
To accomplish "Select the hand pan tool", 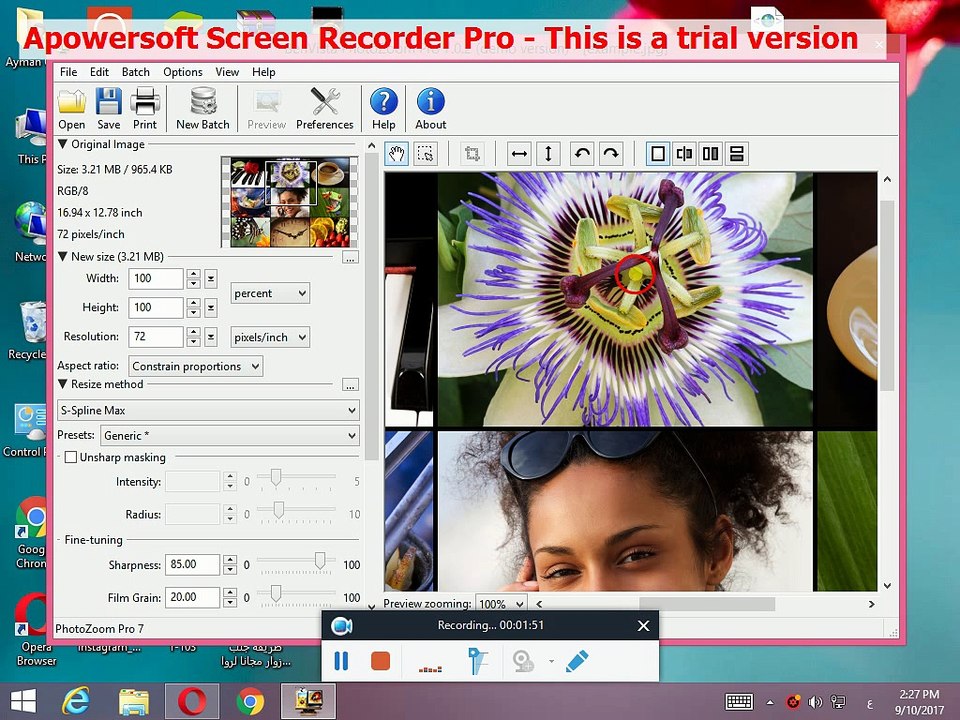I will 397,153.
